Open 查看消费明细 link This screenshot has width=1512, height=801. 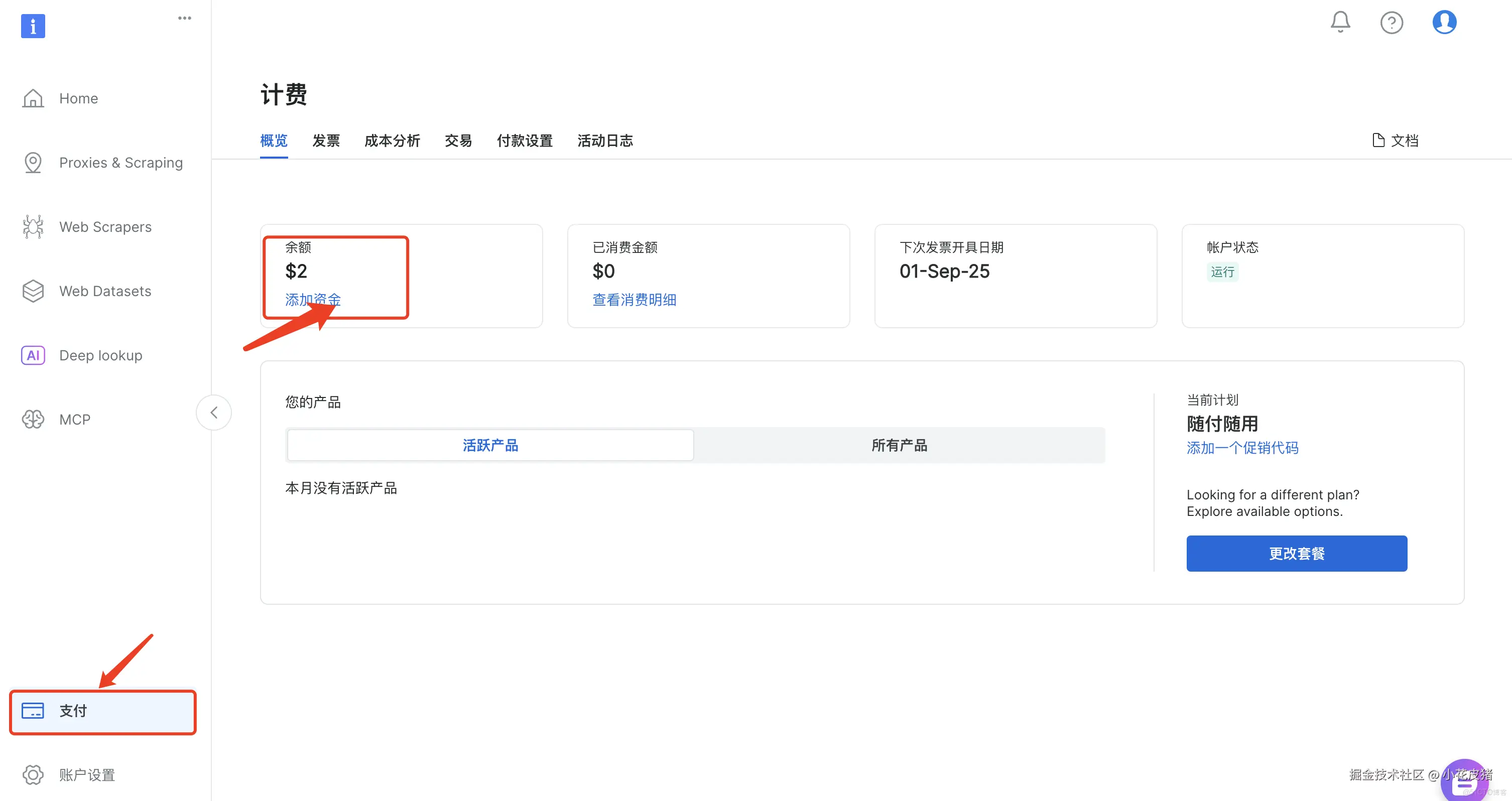[634, 300]
